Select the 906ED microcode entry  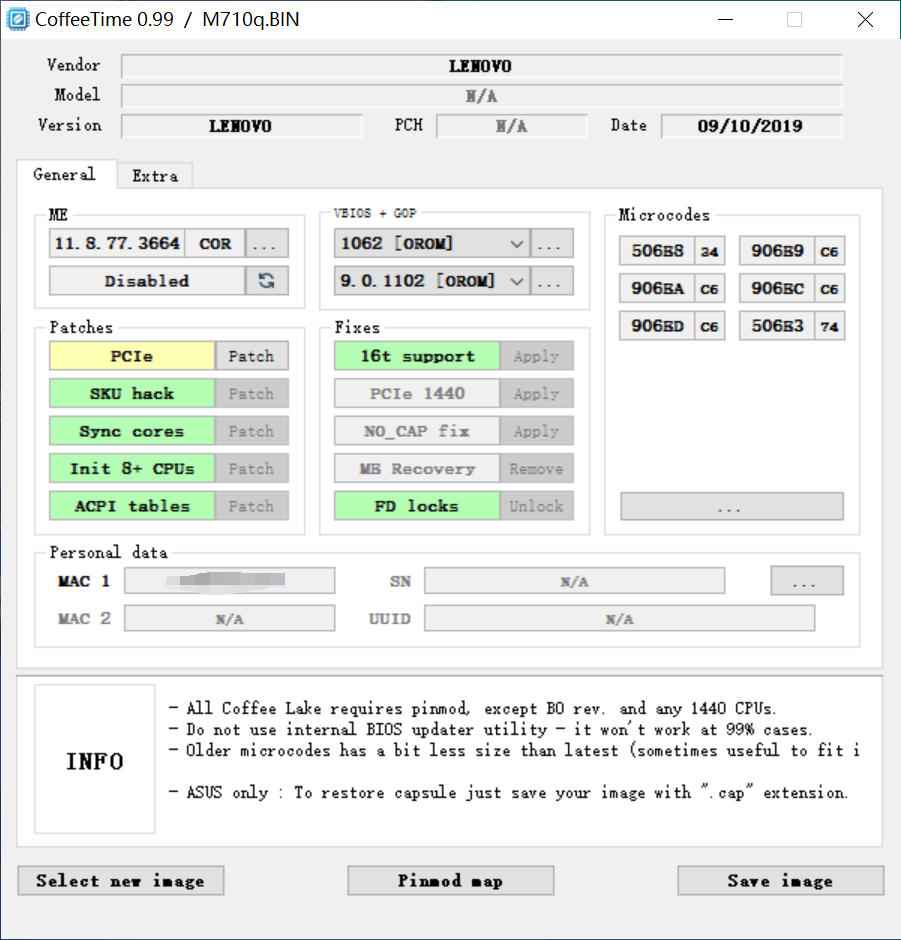pos(657,326)
